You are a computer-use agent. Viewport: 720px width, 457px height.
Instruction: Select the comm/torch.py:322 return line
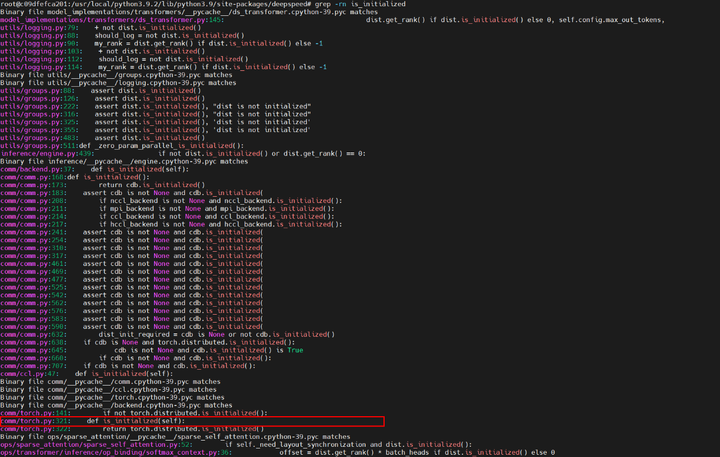tap(132, 429)
